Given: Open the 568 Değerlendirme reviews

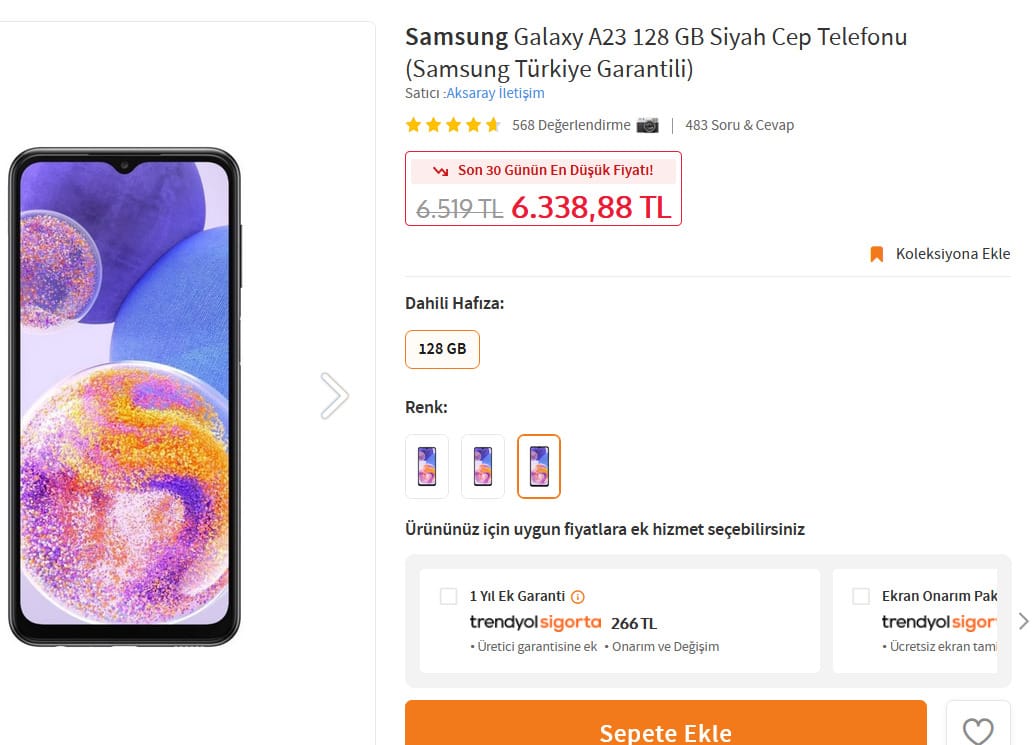Looking at the screenshot, I should click(x=571, y=125).
